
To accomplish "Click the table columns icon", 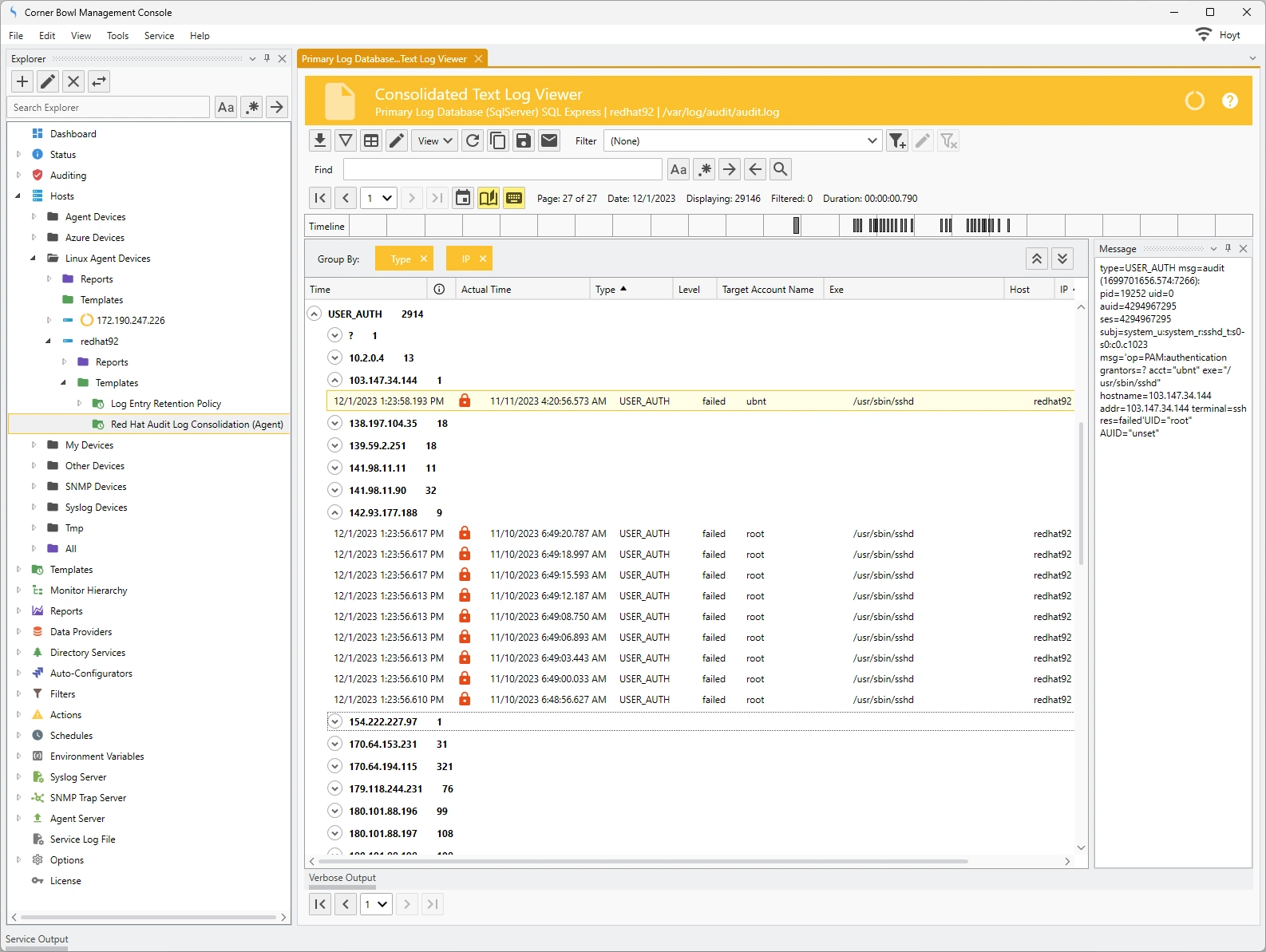I will point(371,141).
